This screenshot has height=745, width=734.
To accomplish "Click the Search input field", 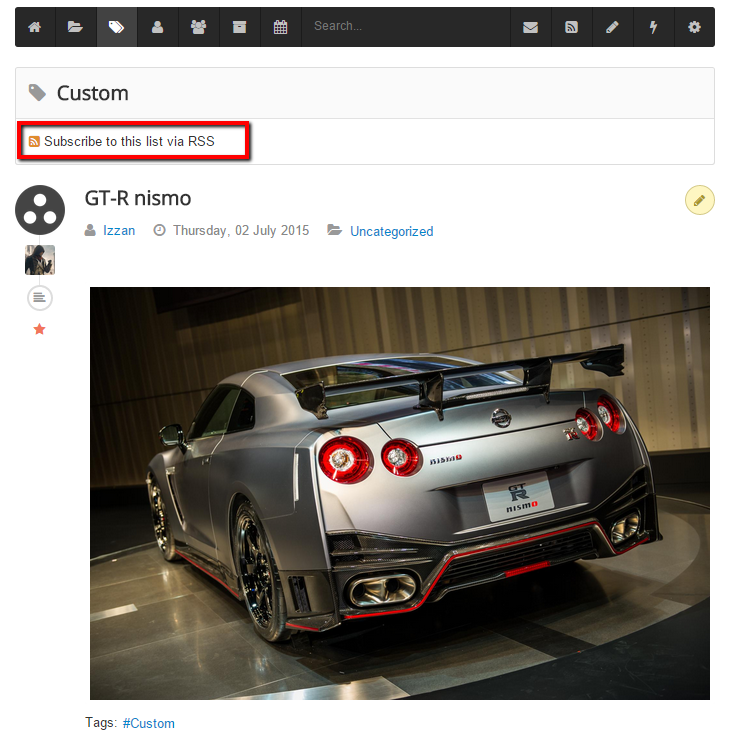I will (x=406, y=27).
